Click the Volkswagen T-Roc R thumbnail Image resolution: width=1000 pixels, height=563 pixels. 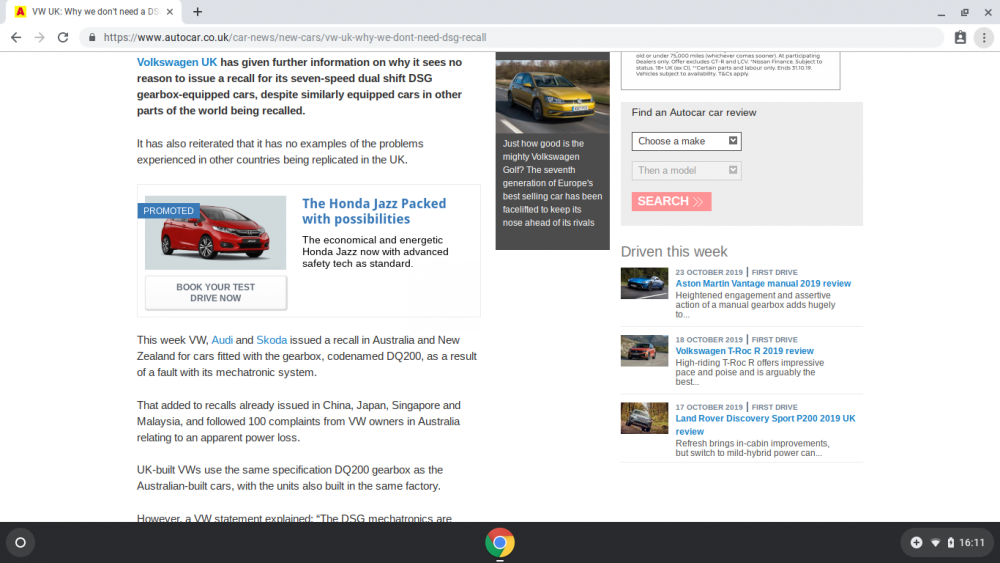(x=644, y=351)
